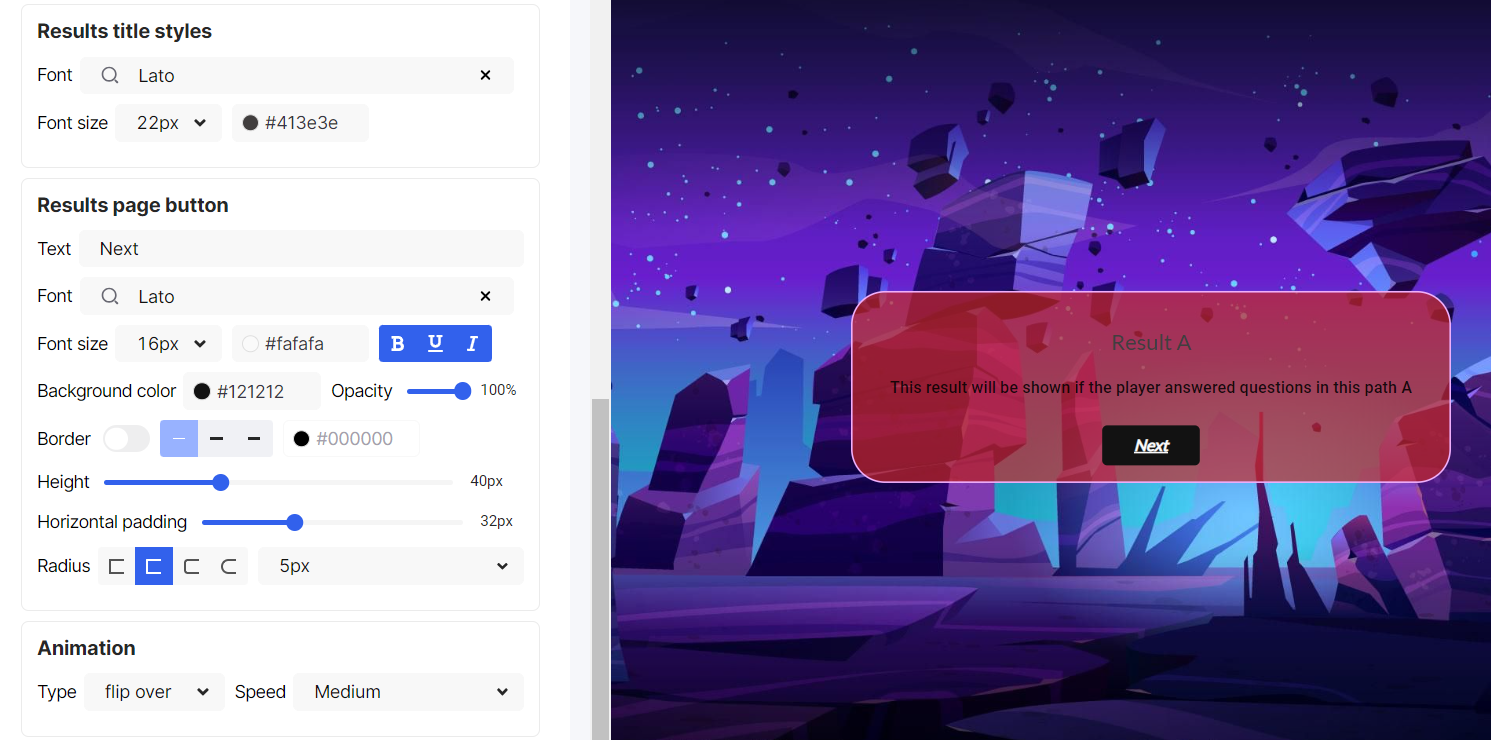Screen dimensions: 1491x740
Task: Open animation Speed Medium dropdown
Action: tap(408, 692)
